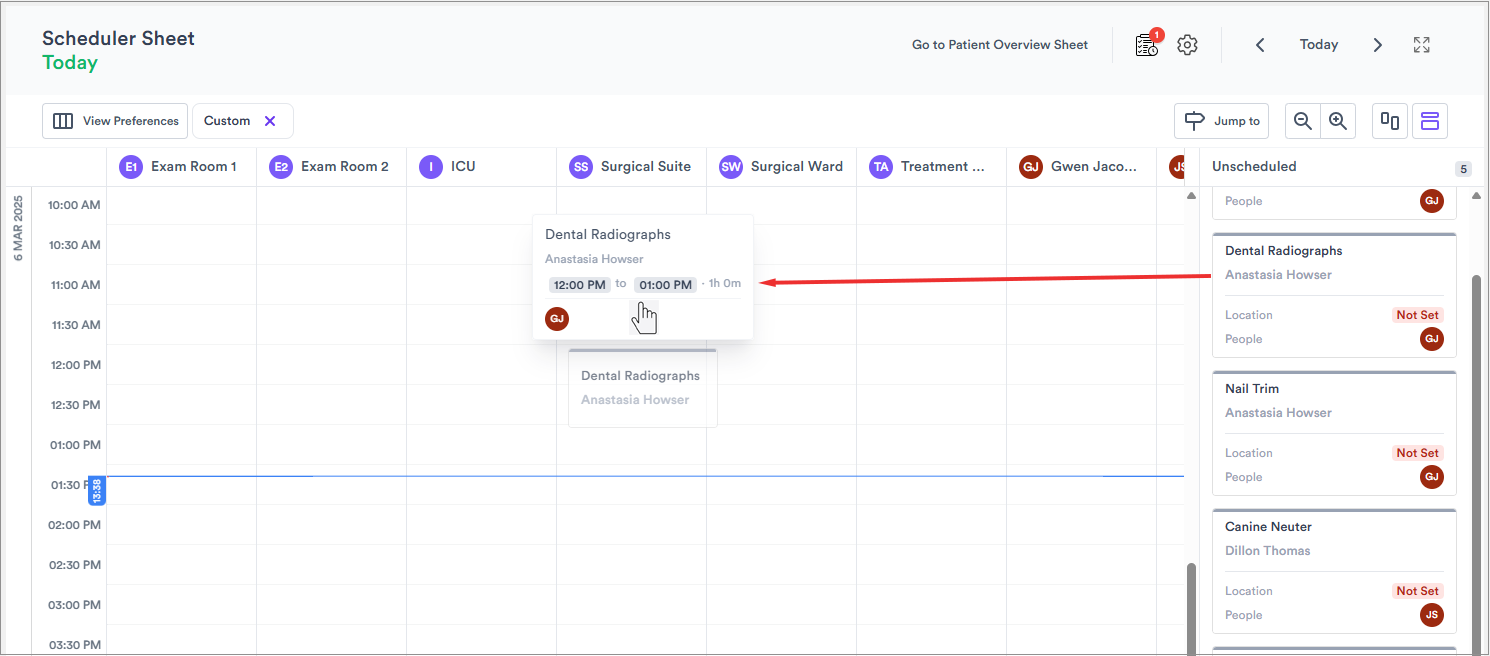Click the 12:00 PM start time field

580,285
